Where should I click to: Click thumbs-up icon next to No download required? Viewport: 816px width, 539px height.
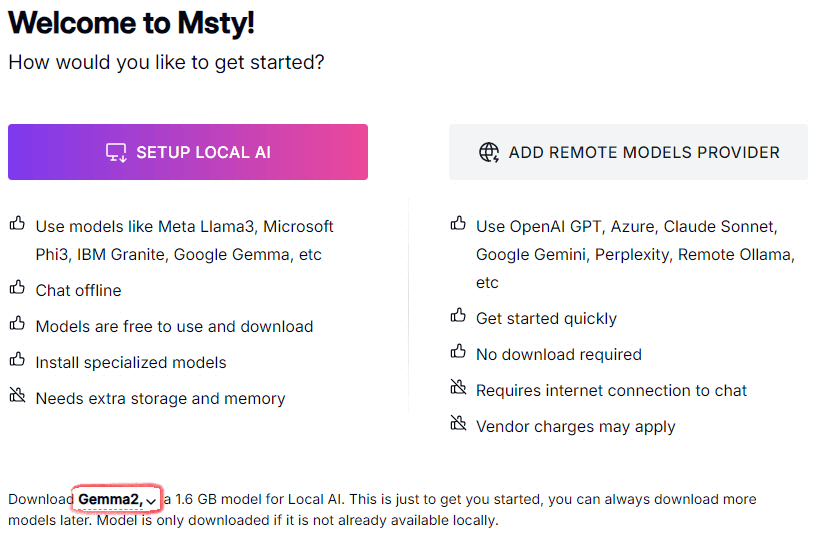(458, 353)
